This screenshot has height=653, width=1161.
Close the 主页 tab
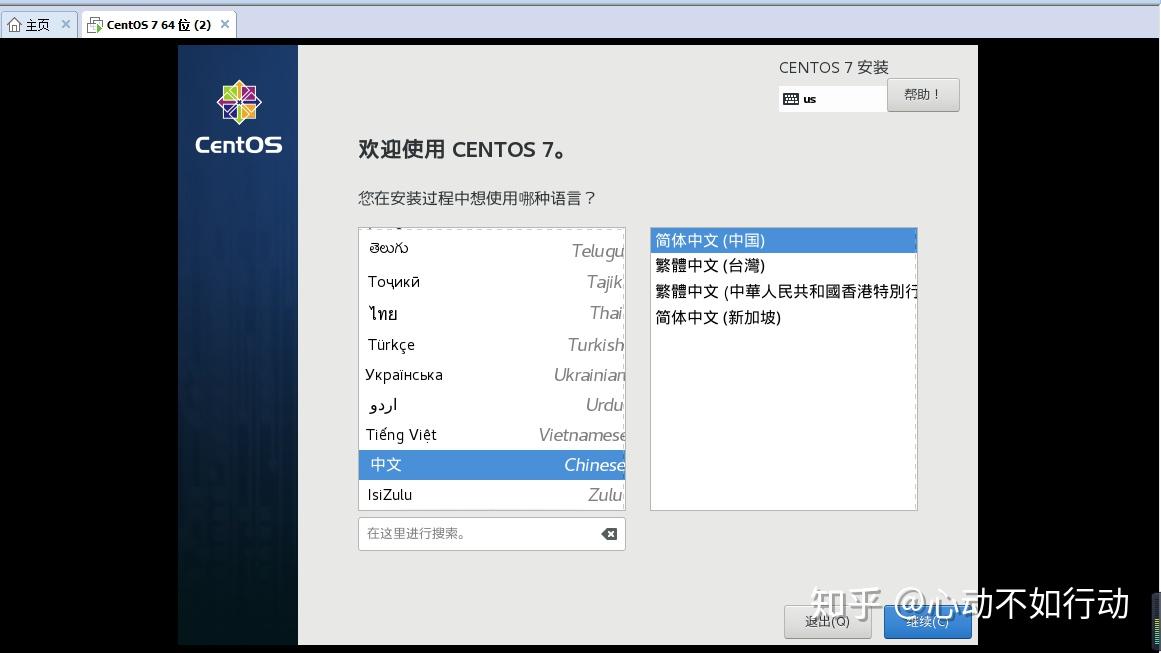coord(66,24)
